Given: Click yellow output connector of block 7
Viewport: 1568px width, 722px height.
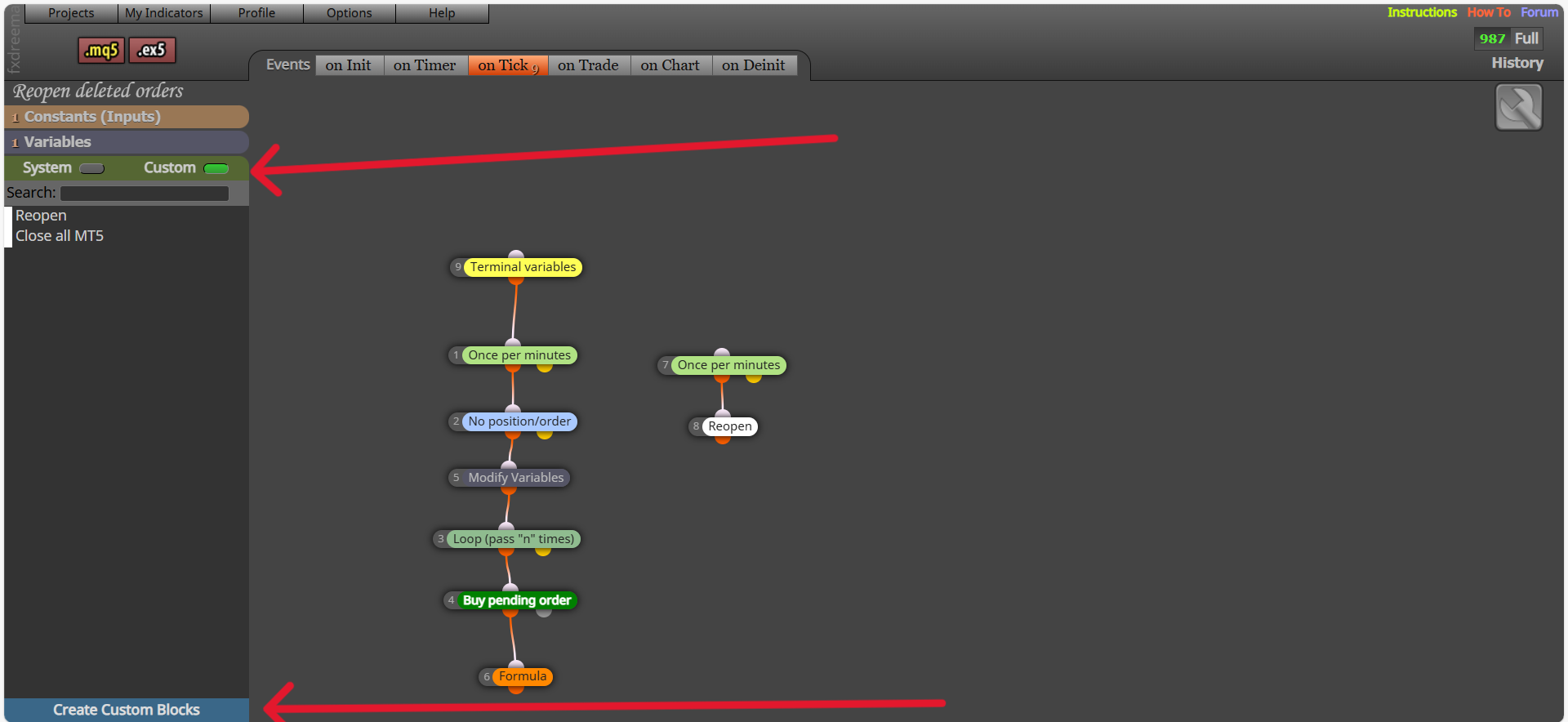Looking at the screenshot, I should [x=754, y=378].
